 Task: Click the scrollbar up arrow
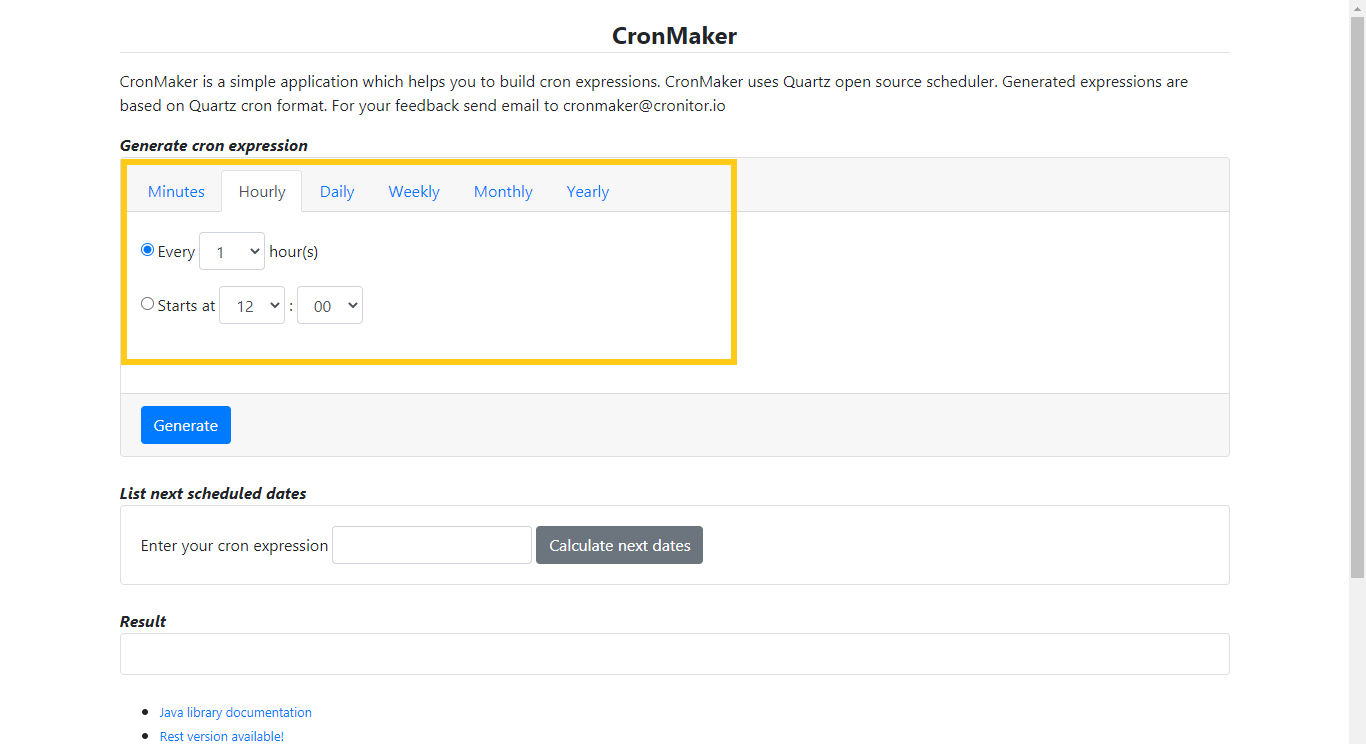coord(1358,7)
